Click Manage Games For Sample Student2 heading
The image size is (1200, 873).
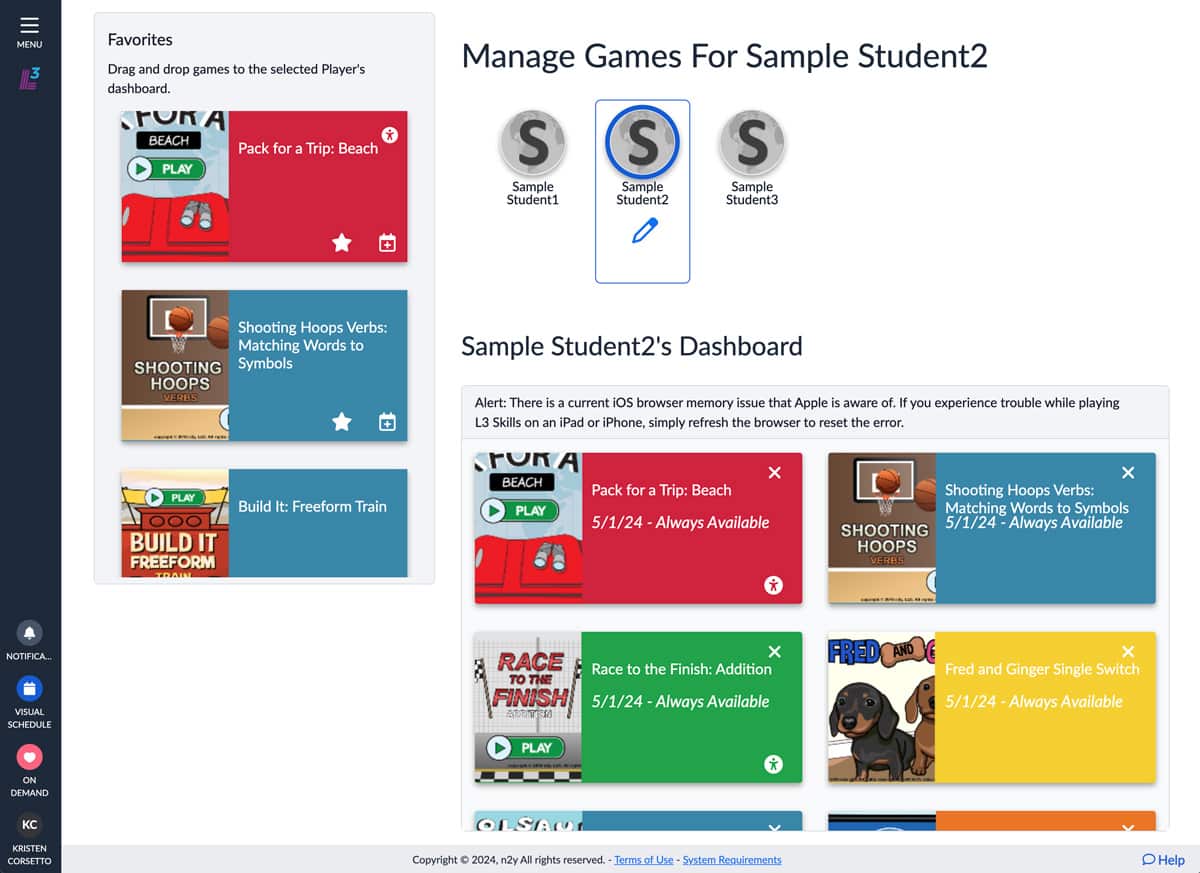pyautogui.click(x=724, y=56)
